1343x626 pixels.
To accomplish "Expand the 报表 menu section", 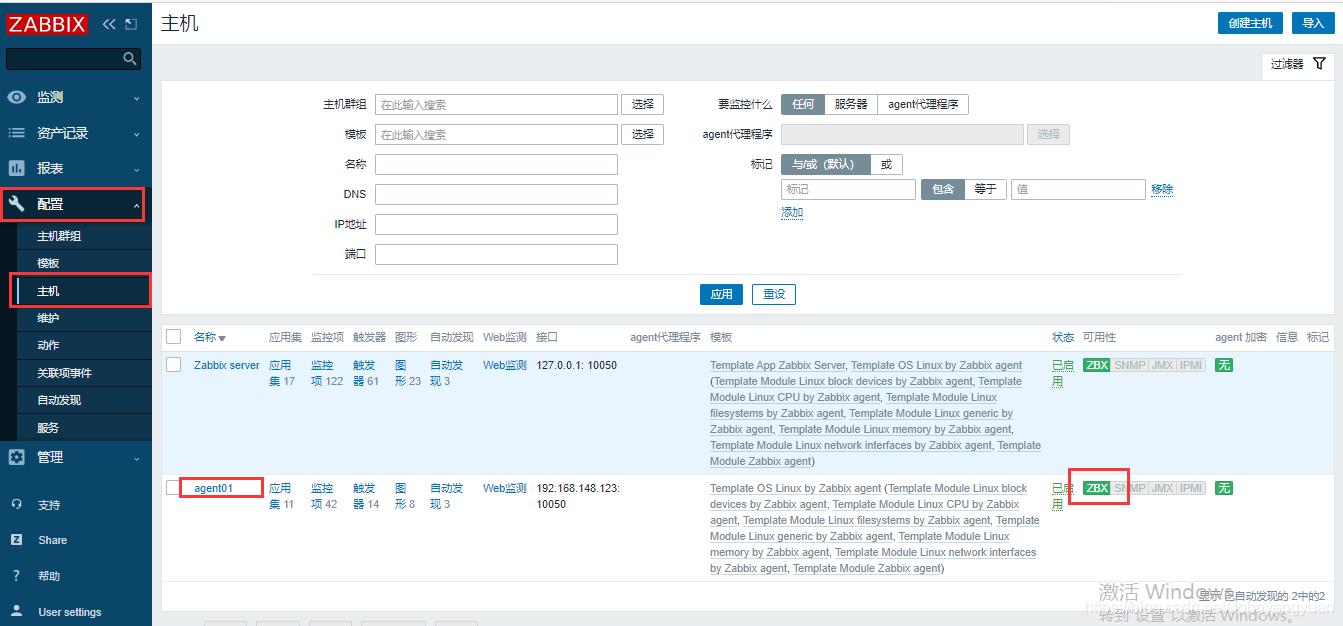I will (76, 168).
